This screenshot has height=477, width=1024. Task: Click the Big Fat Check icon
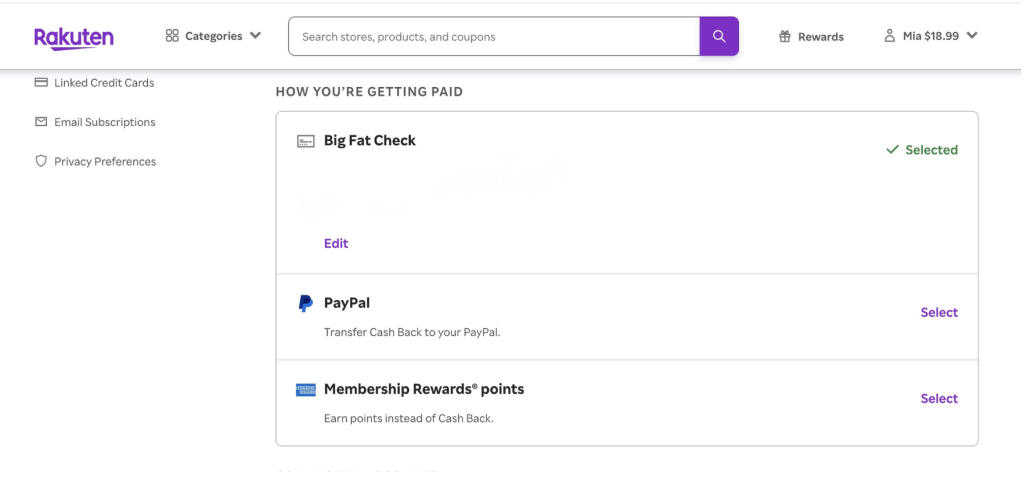(x=305, y=142)
